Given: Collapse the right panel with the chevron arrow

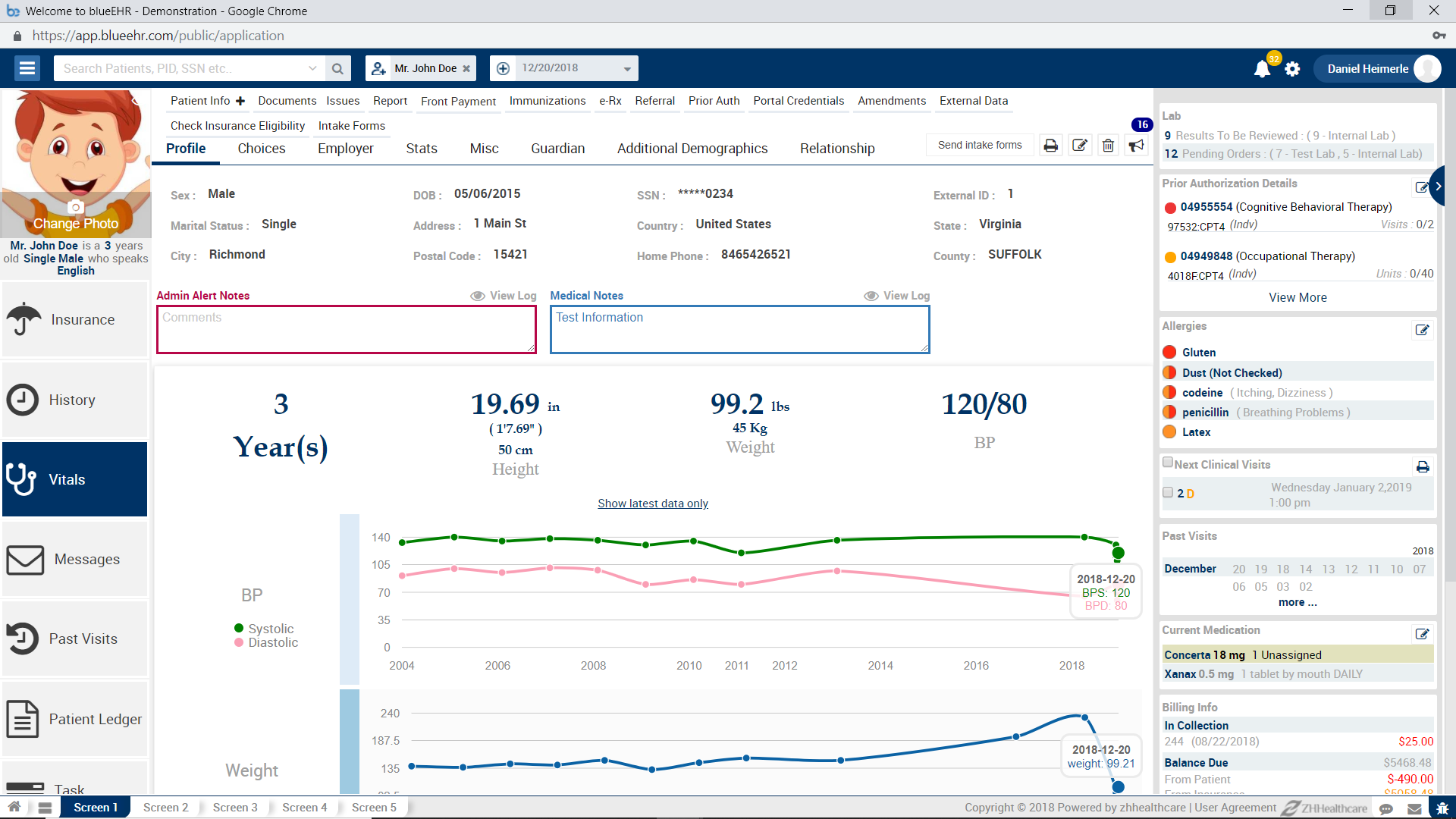Looking at the screenshot, I should tap(1438, 186).
